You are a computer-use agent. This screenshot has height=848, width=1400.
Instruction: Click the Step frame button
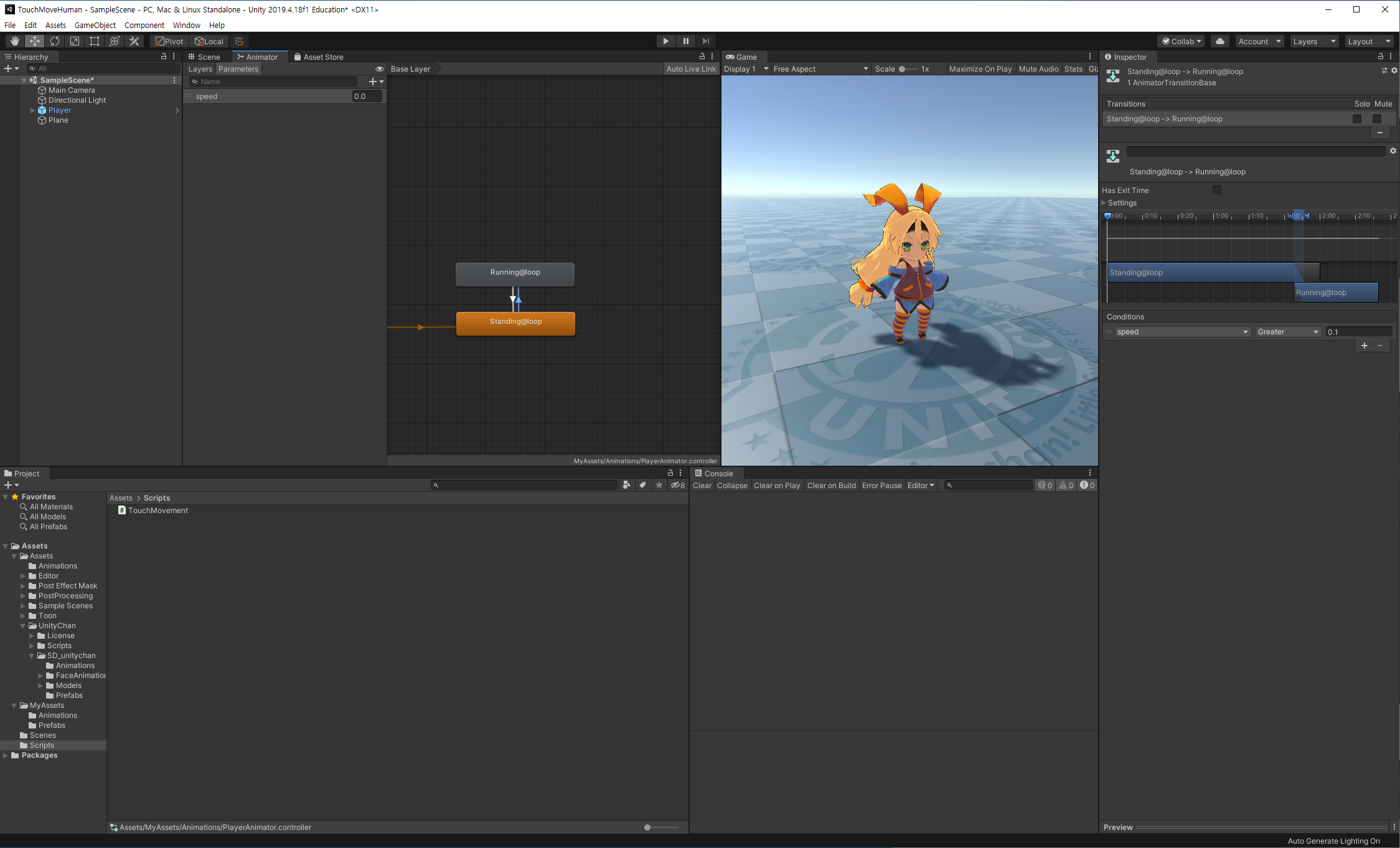click(705, 41)
